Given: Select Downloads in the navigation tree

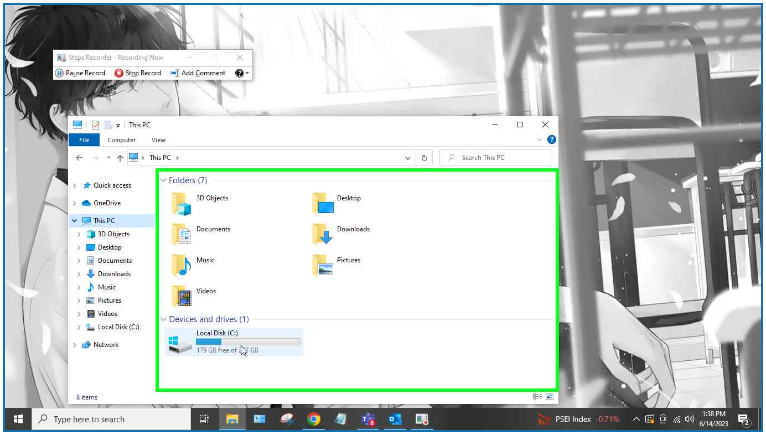Looking at the screenshot, I should point(108,274).
